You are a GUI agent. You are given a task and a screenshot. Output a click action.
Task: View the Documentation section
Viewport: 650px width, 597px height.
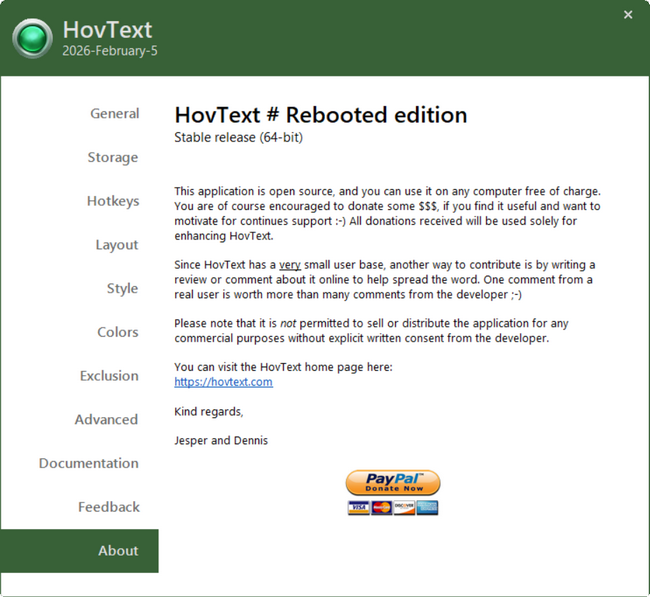coord(88,463)
